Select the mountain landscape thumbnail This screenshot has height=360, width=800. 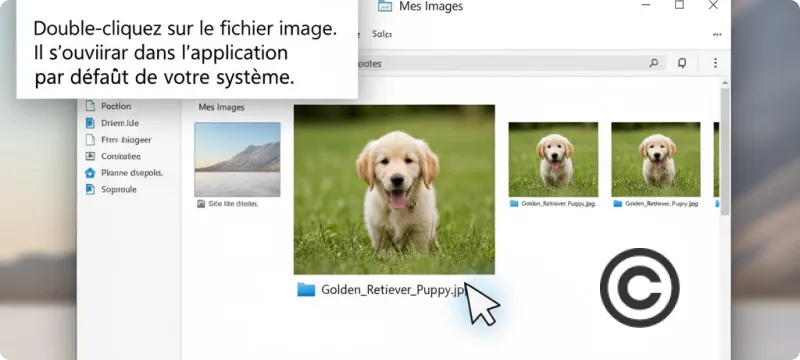237,159
